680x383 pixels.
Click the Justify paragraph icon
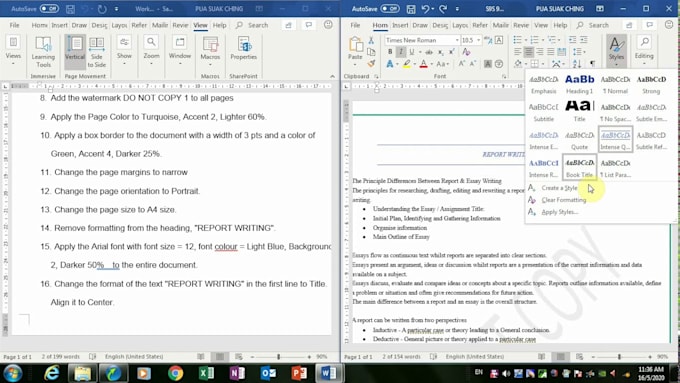coord(551,52)
